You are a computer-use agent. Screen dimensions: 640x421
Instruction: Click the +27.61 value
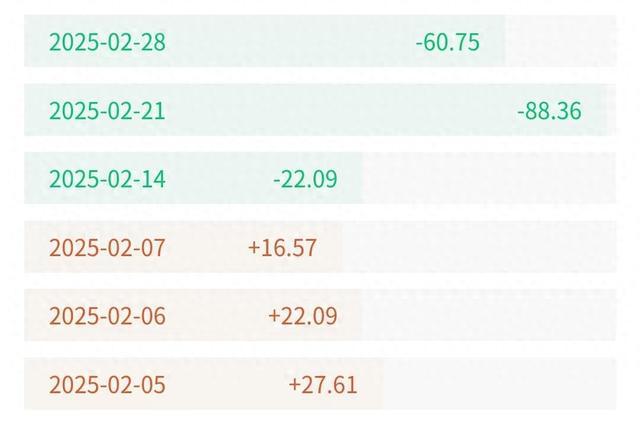(323, 384)
